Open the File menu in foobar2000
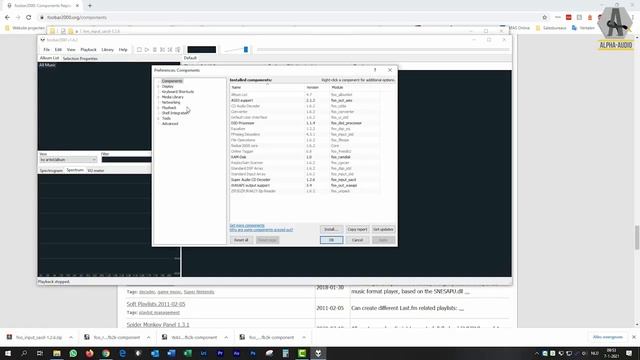The height and width of the screenshot is (360, 640). tap(47, 50)
